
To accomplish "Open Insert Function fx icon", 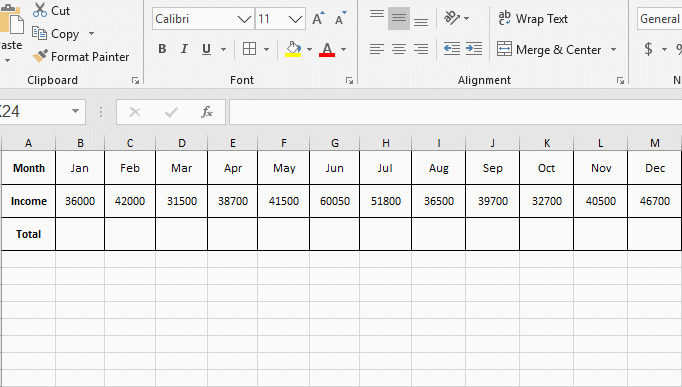I will 207,112.
